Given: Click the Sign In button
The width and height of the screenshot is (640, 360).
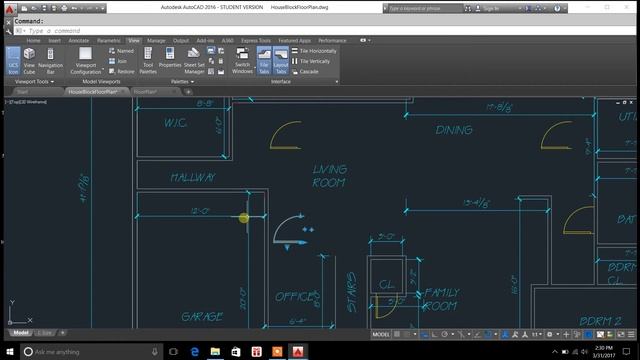Looking at the screenshot, I should 487,8.
